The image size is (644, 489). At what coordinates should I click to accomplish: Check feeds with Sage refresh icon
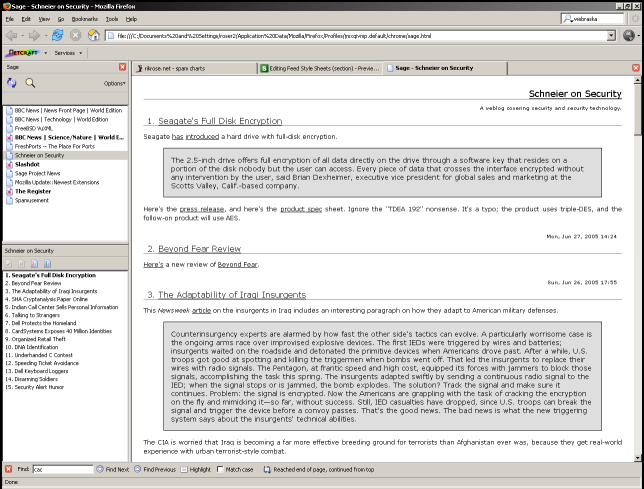12,83
